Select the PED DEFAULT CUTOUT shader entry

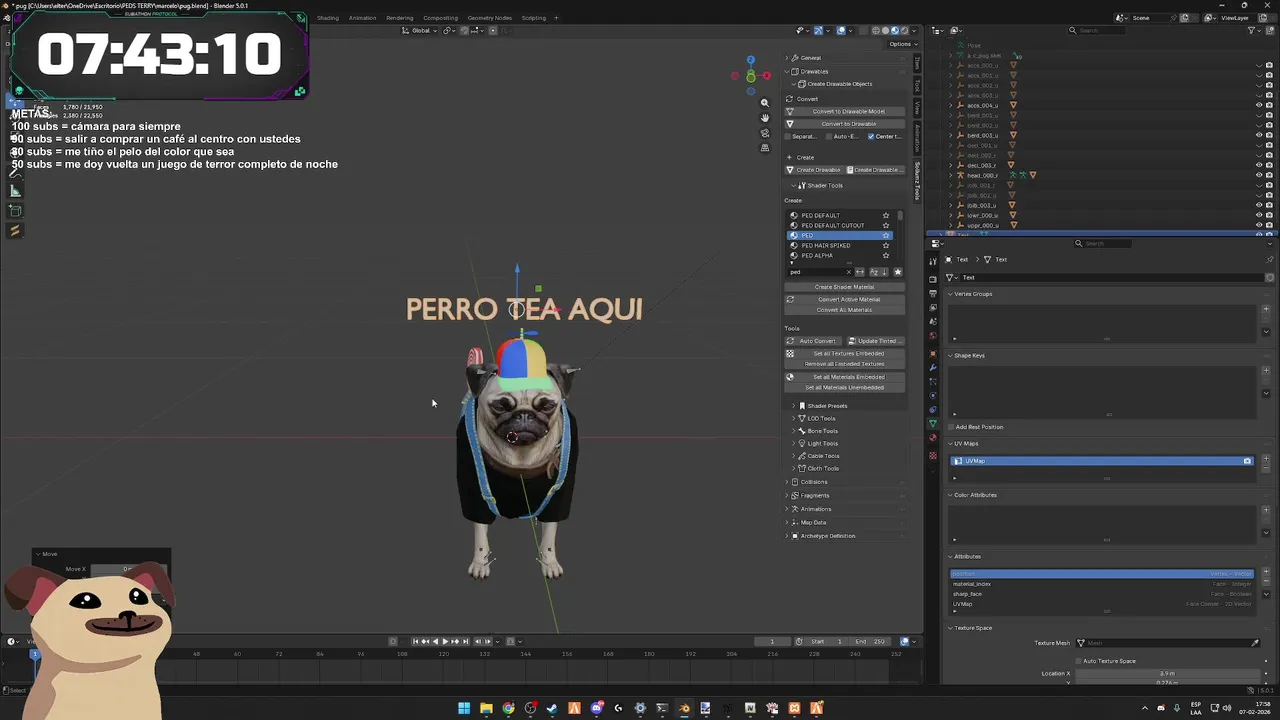pos(832,225)
